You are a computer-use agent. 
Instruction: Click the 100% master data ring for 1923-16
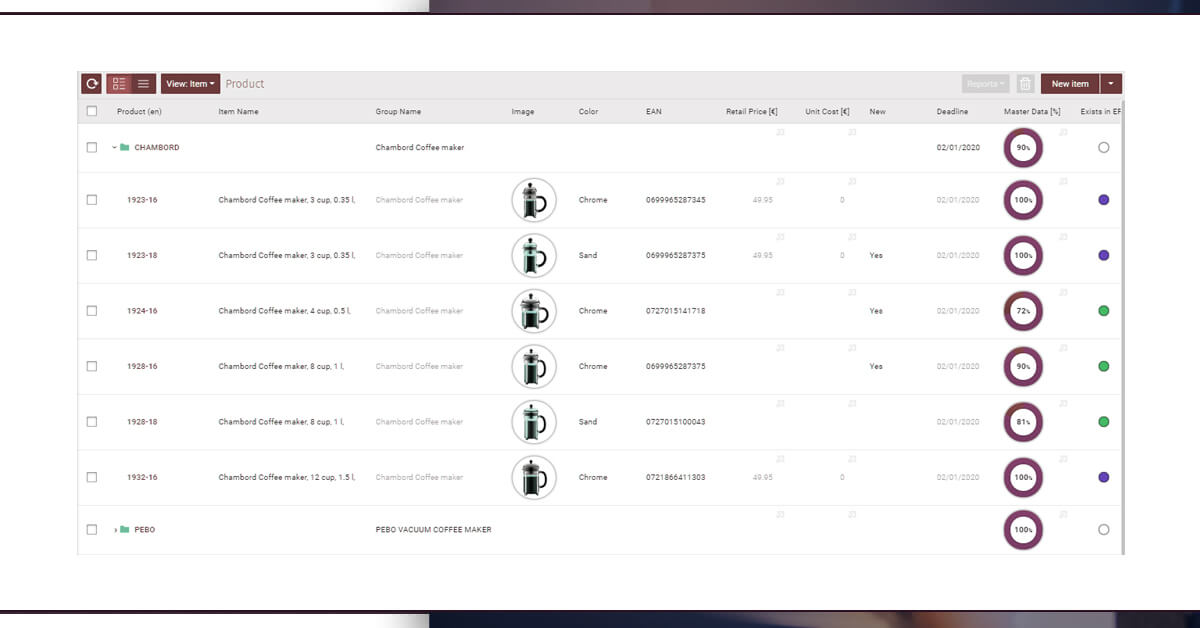coord(1023,200)
